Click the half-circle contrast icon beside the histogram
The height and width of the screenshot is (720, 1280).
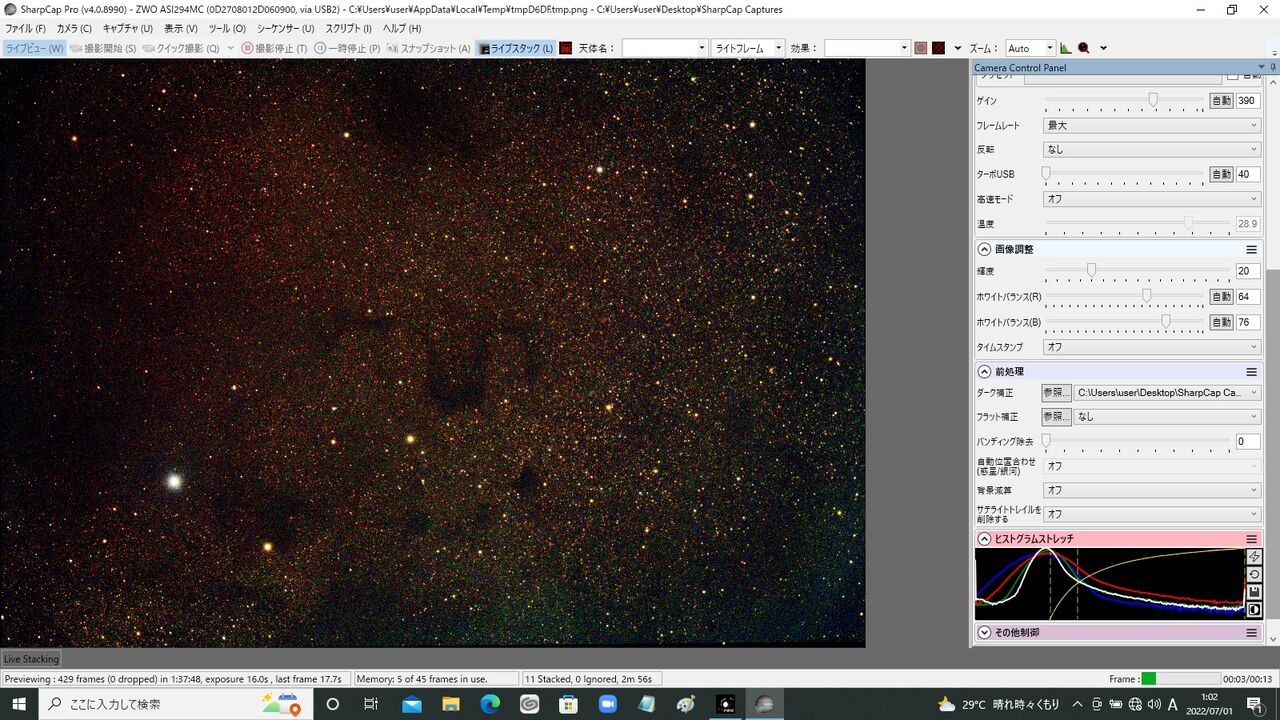click(x=1254, y=610)
